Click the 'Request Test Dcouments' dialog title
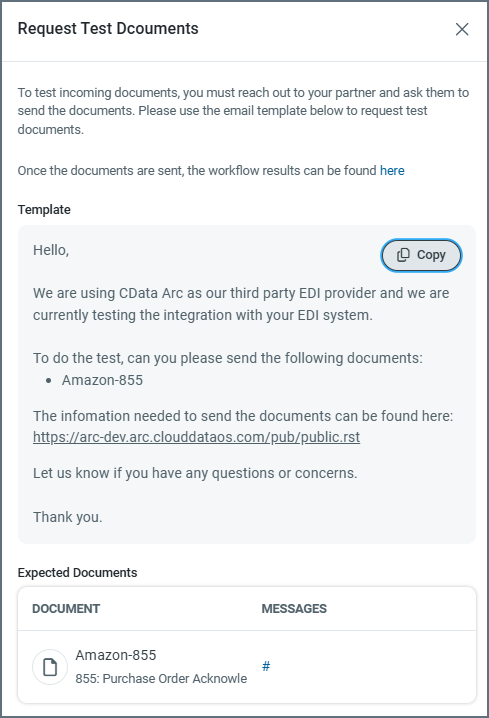This screenshot has height=718, width=489. pyautogui.click(x=108, y=28)
